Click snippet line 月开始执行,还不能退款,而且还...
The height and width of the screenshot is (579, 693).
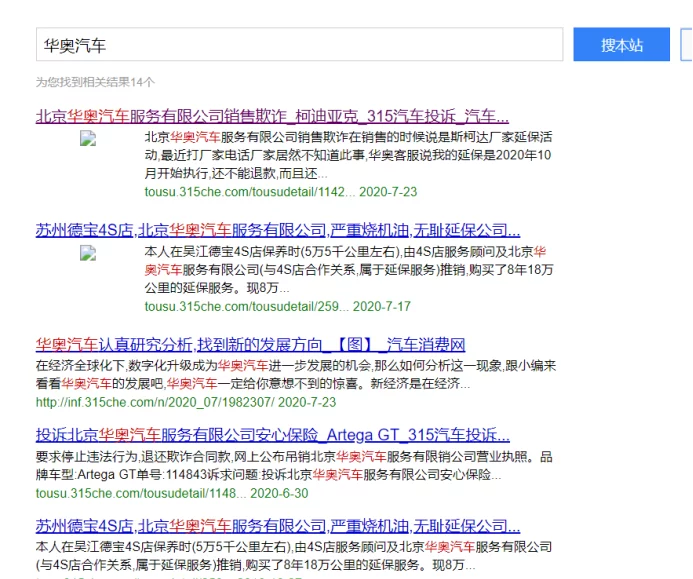236,174
